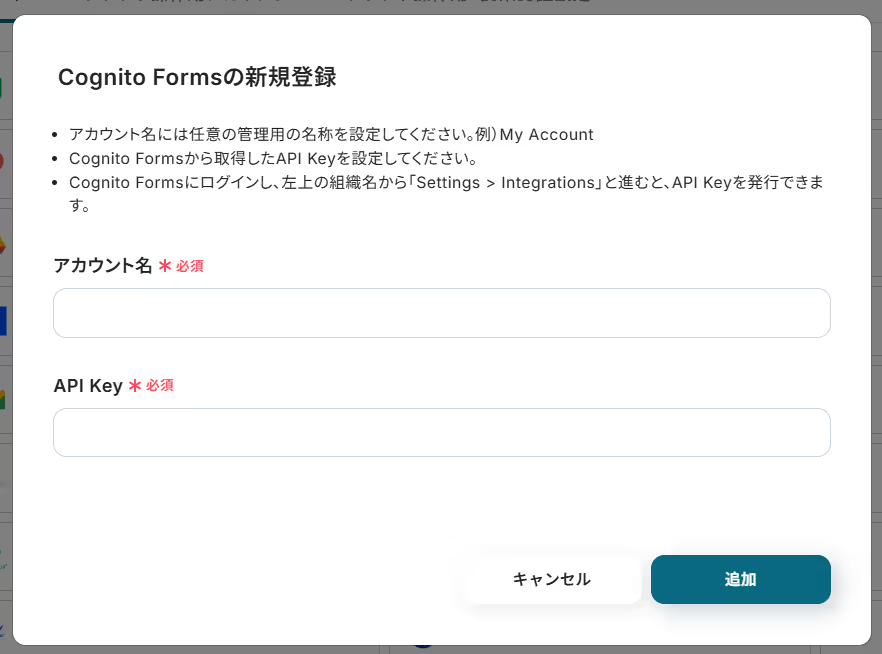Click the dimmed backdrop right of the dialog
The width and height of the screenshot is (882, 654).
tap(876, 330)
